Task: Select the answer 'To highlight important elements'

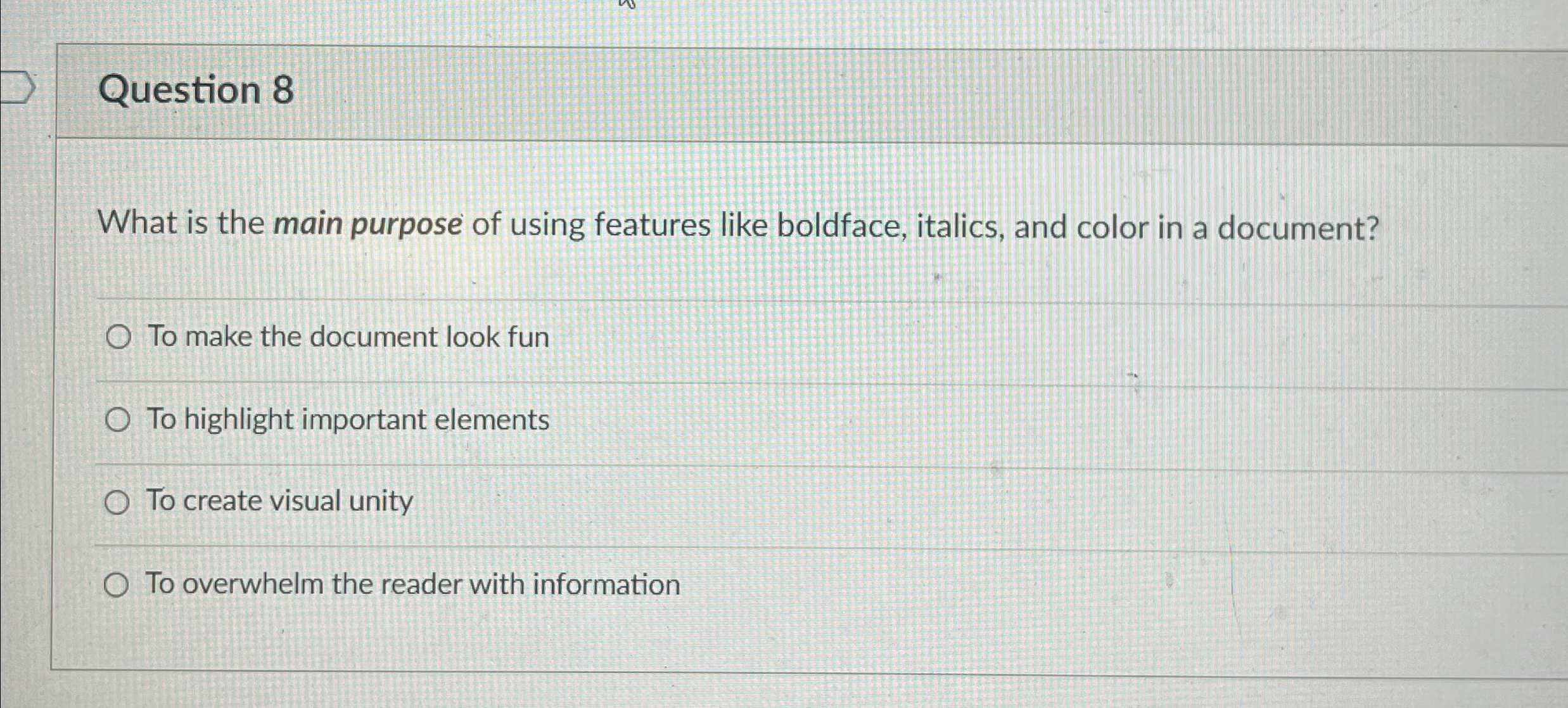Action: click(348, 419)
